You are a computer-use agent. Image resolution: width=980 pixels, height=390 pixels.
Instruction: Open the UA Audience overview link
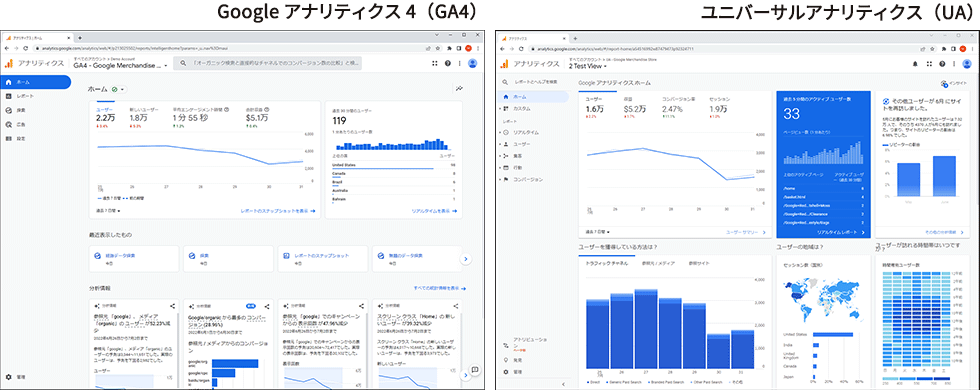[x=746, y=232]
